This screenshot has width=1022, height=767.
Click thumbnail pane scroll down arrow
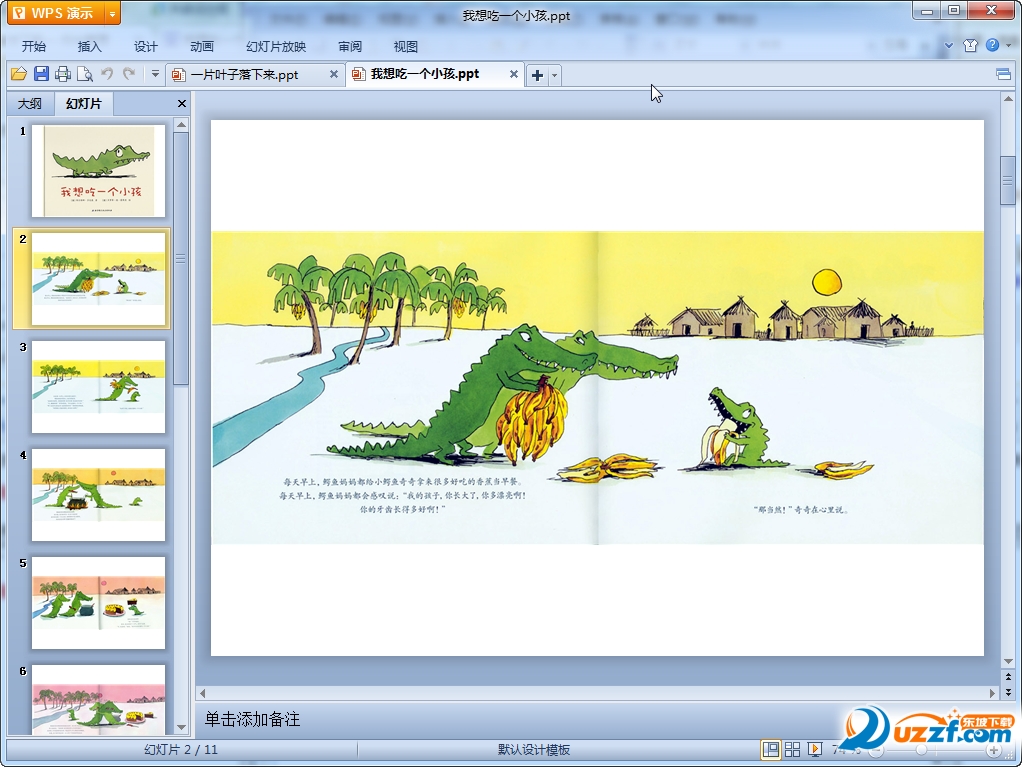point(181,727)
